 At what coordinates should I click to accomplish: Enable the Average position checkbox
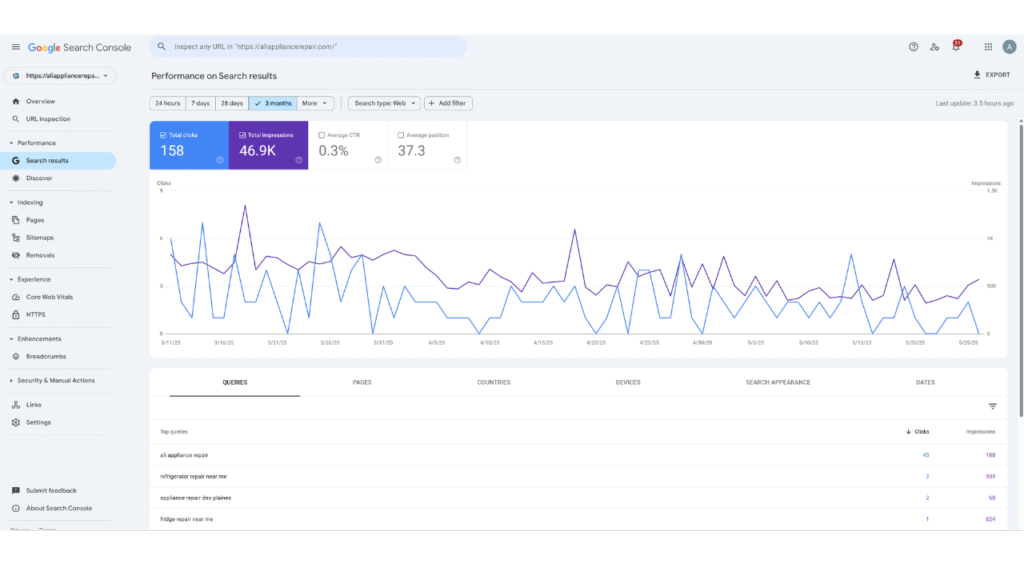point(401,135)
